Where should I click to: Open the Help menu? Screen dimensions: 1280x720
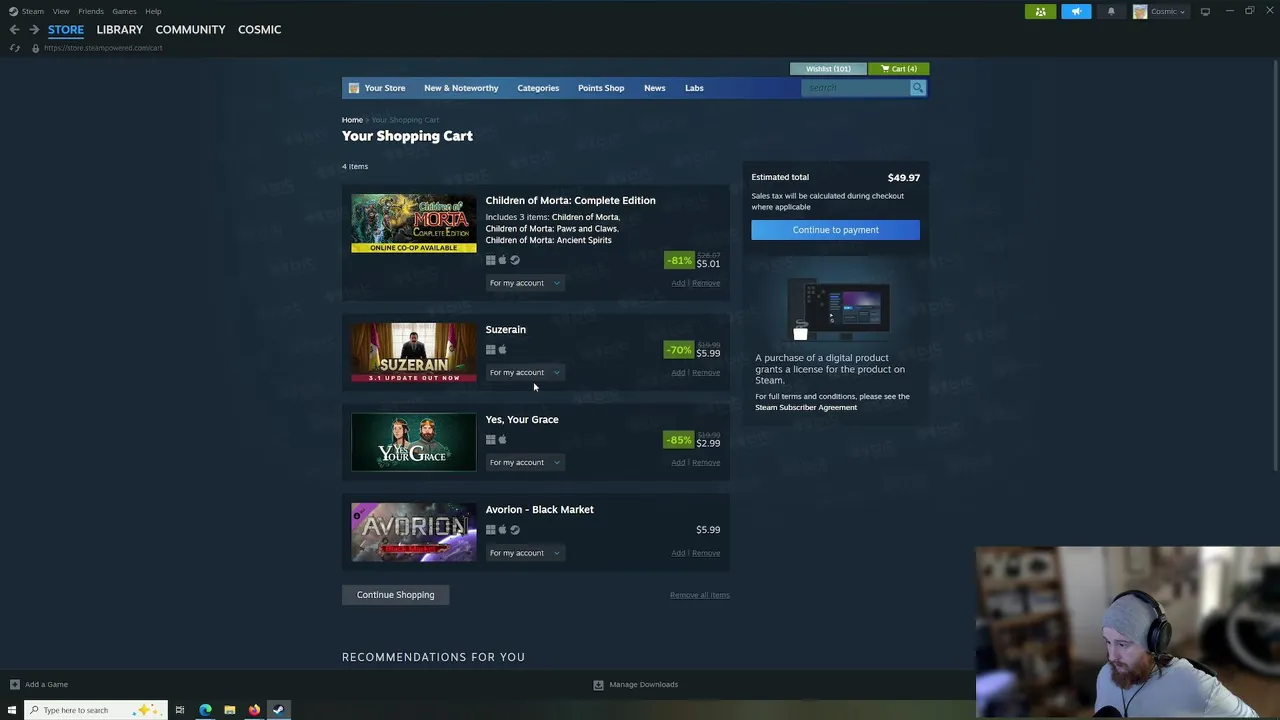point(153,11)
